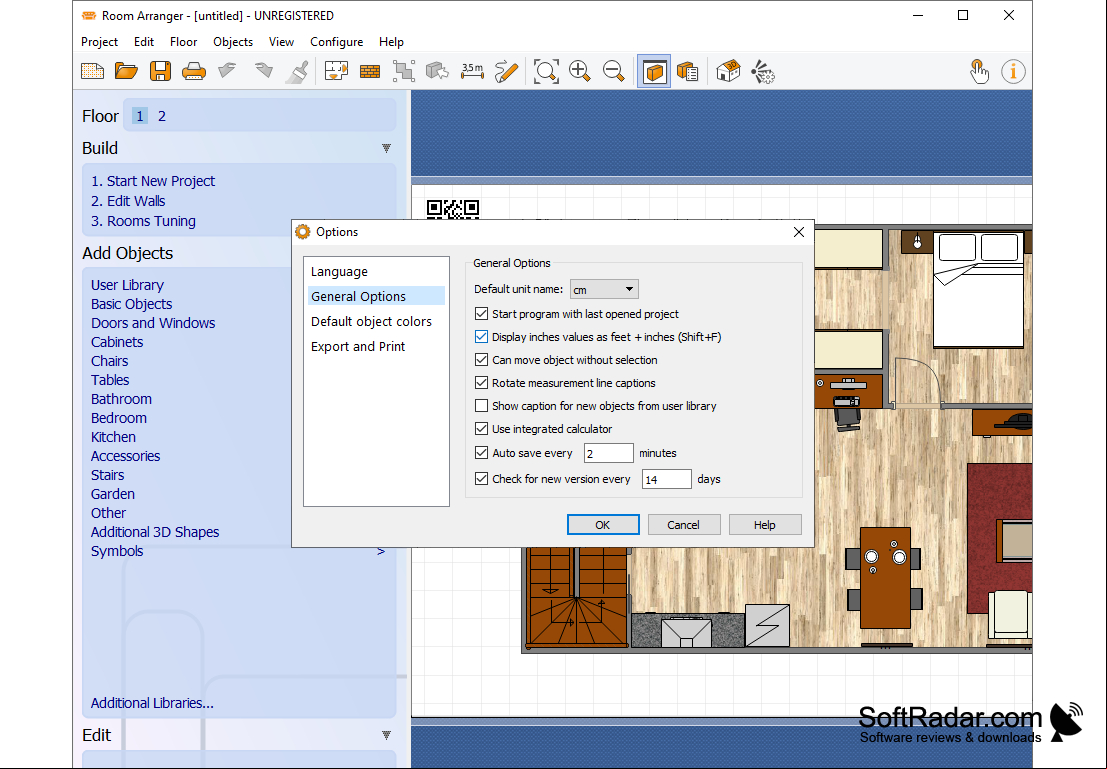Enable Show caption for new objects from user library
1107x769 pixels.
(481, 405)
